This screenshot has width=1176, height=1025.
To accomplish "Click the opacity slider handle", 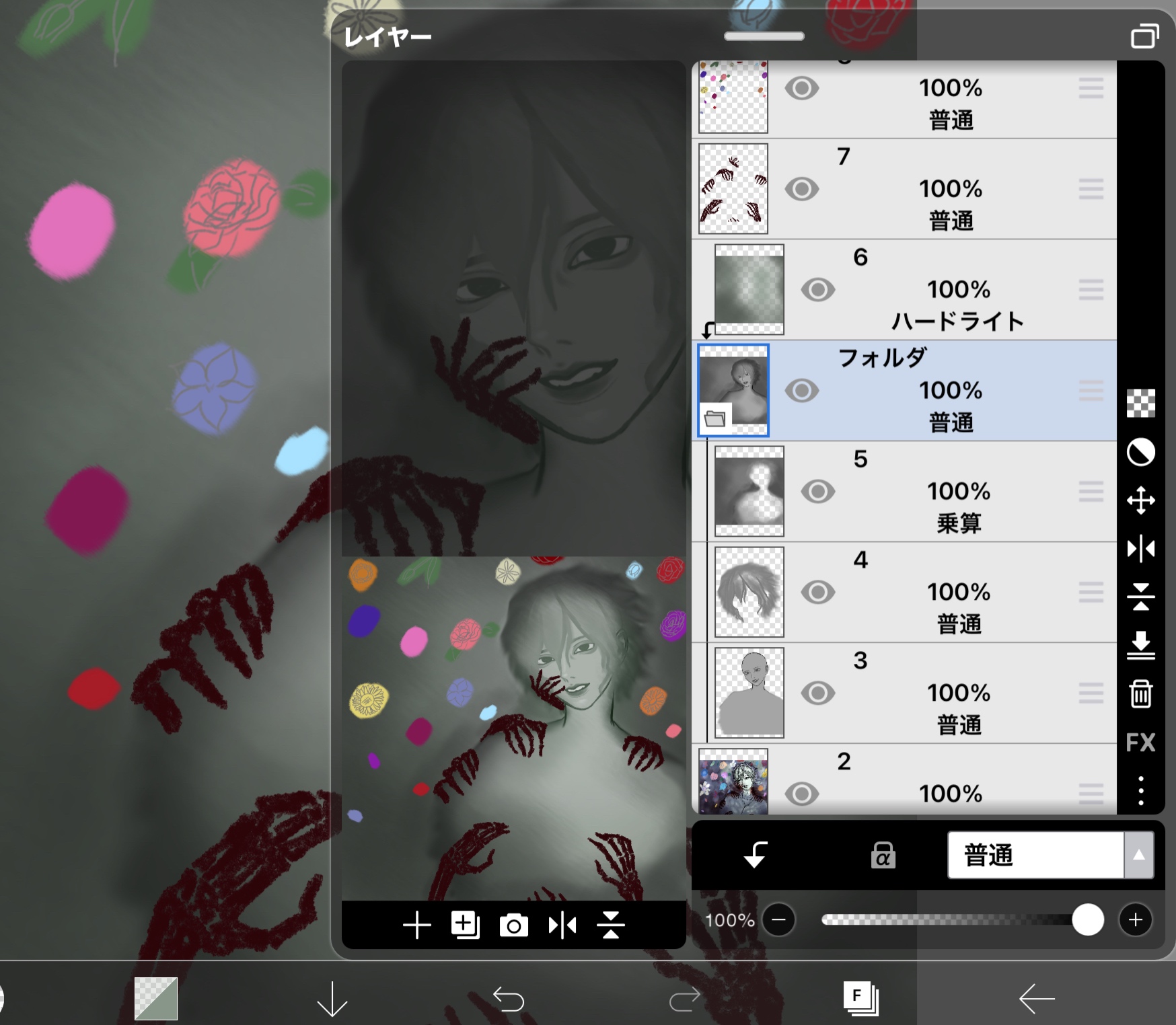I will pos(1087,919).
